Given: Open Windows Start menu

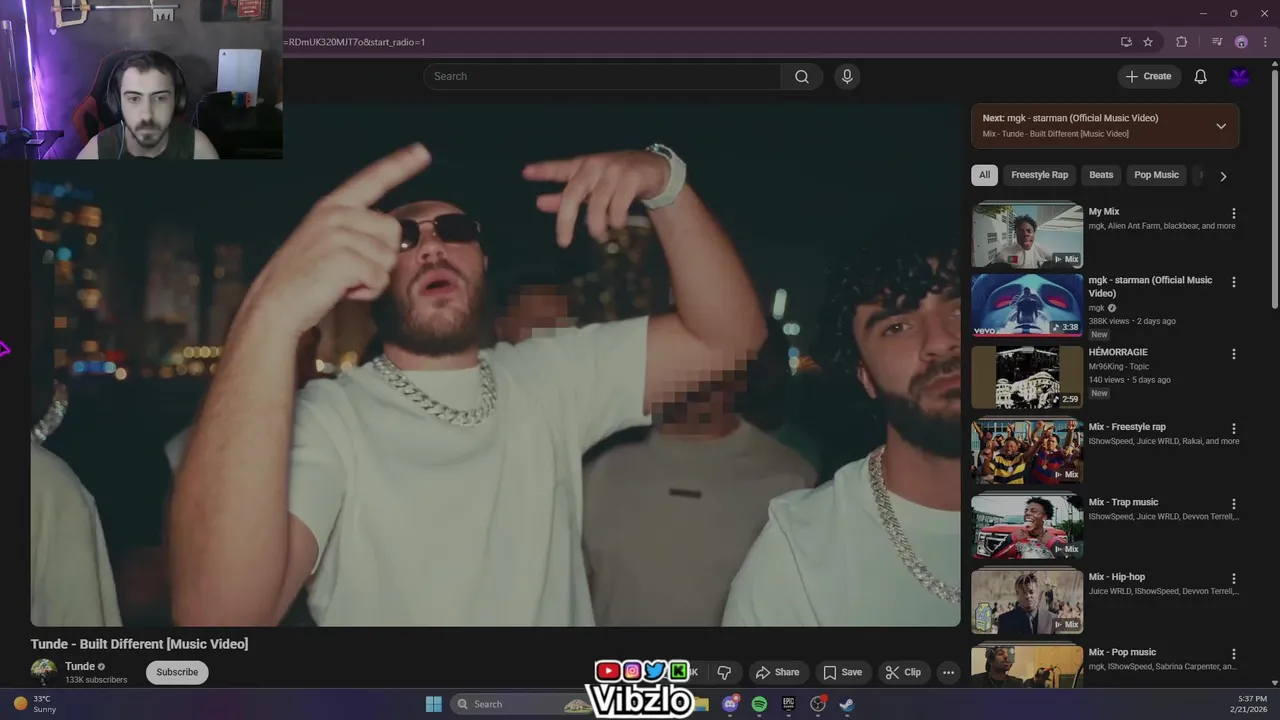Looking at the screenshot, I should [433, 704].
